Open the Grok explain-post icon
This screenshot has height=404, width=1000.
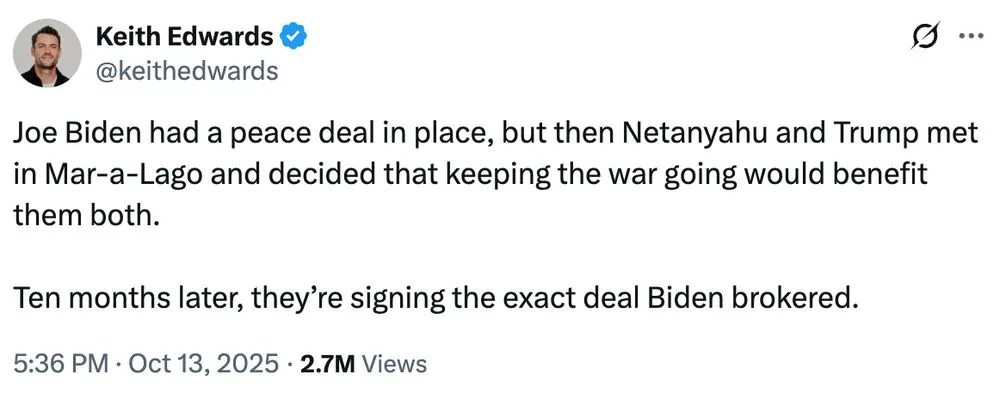(x=926, y=39)
